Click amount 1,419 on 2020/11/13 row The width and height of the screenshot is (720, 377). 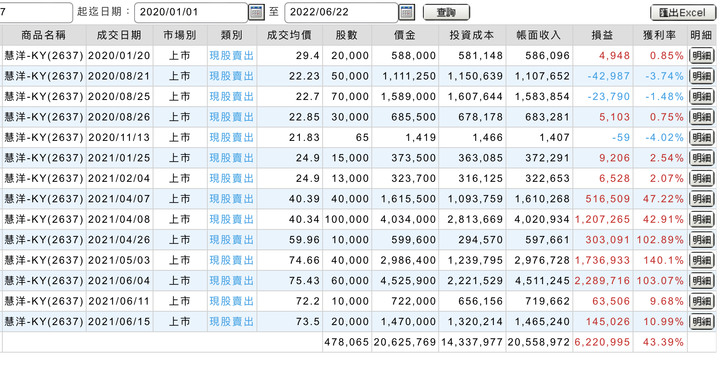pos(421,137)
